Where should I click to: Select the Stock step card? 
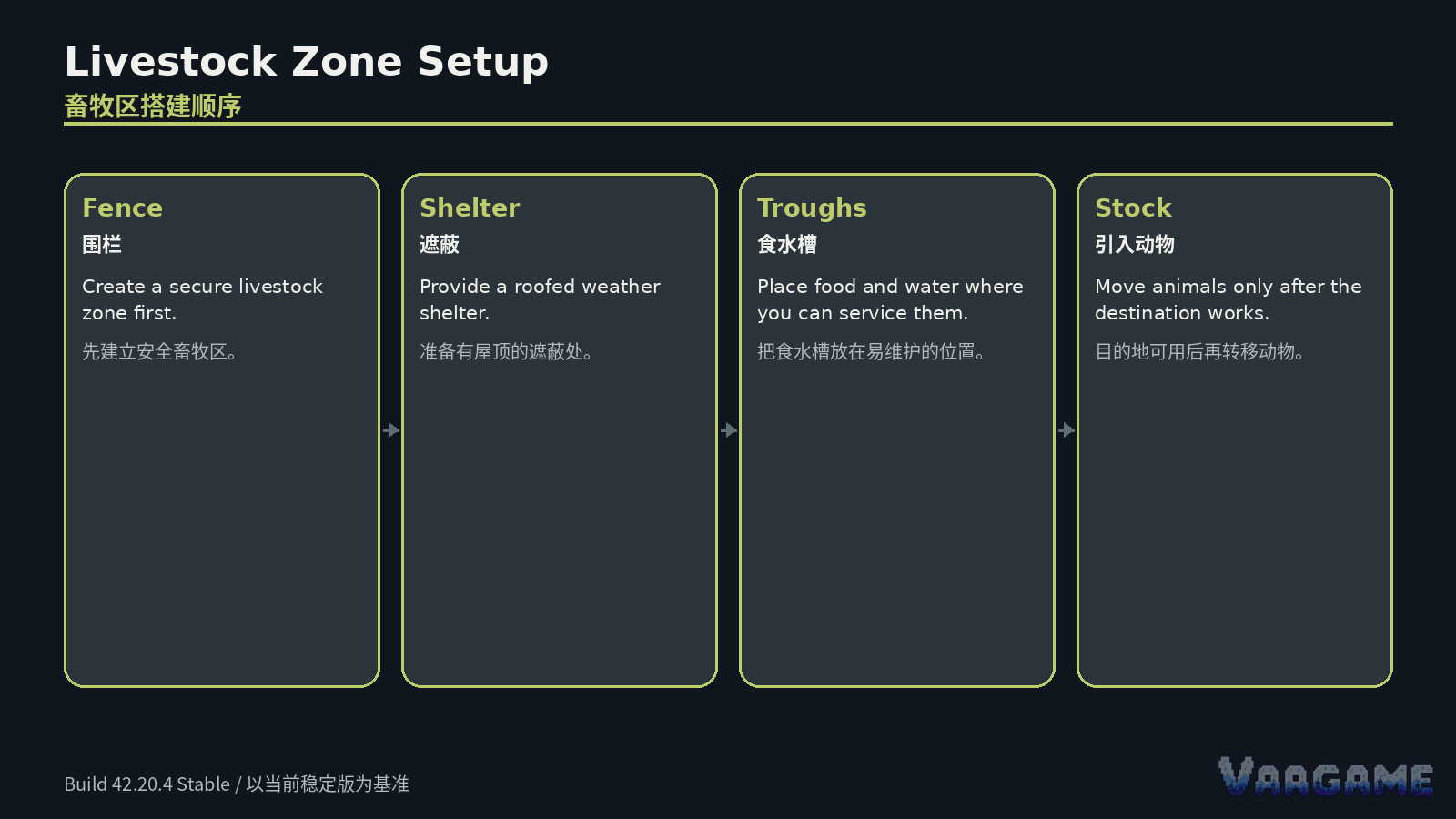1235,430
